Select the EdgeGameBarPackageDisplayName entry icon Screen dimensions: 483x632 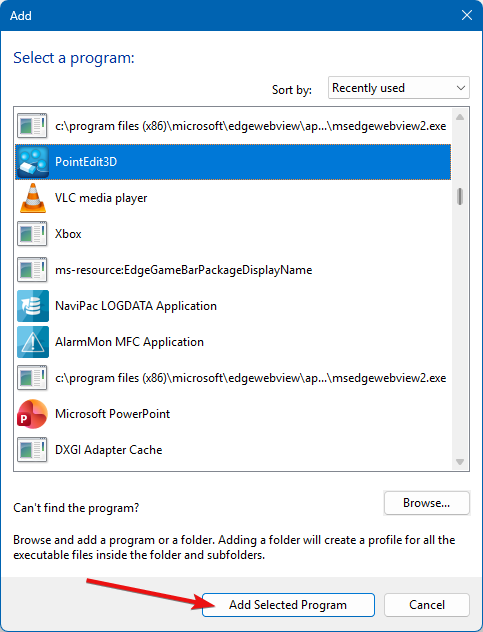[x=32, y=270]
